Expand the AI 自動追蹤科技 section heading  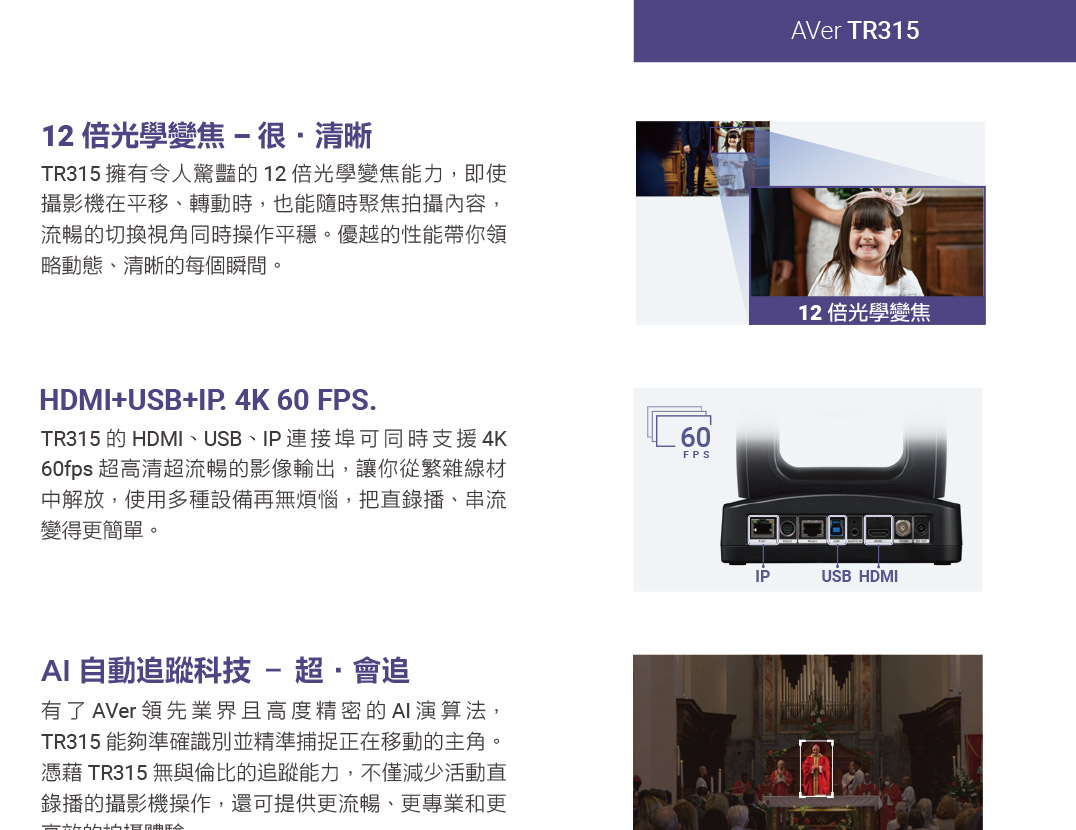(225, 671)
